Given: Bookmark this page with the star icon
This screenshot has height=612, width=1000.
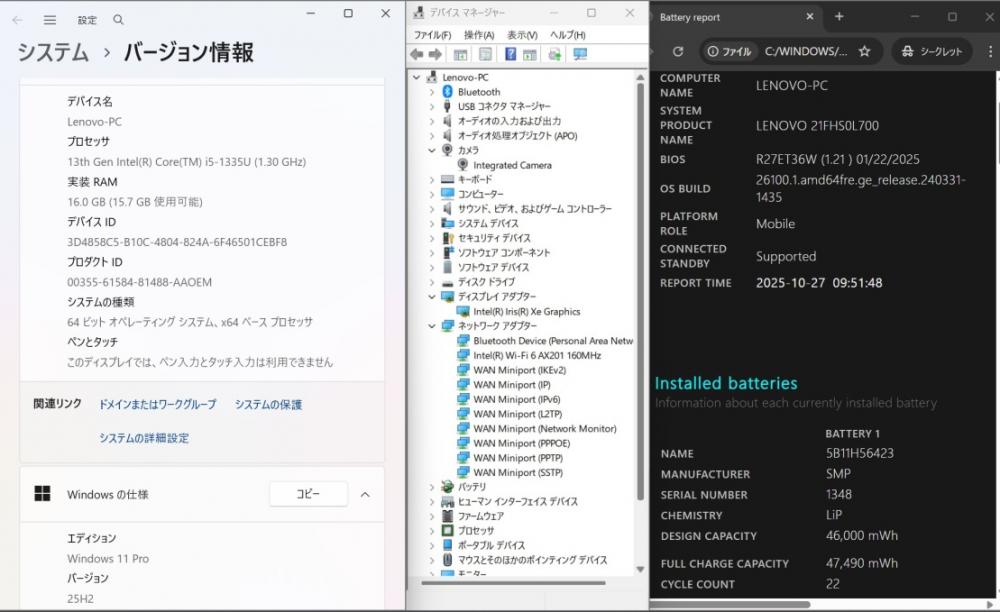Looking at the screenshot, I should click(864, 51).
